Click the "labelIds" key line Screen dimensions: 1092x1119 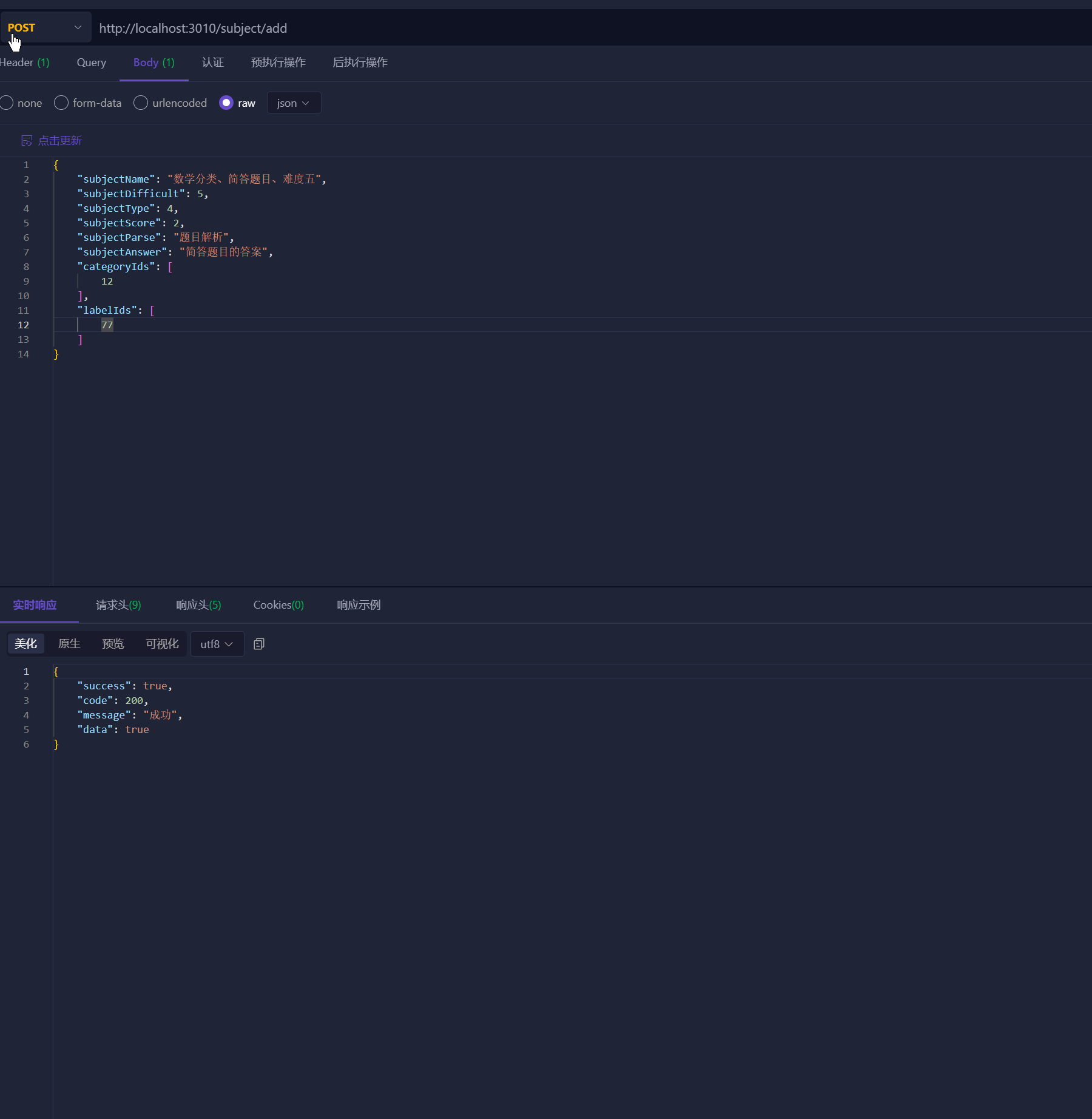115,310
